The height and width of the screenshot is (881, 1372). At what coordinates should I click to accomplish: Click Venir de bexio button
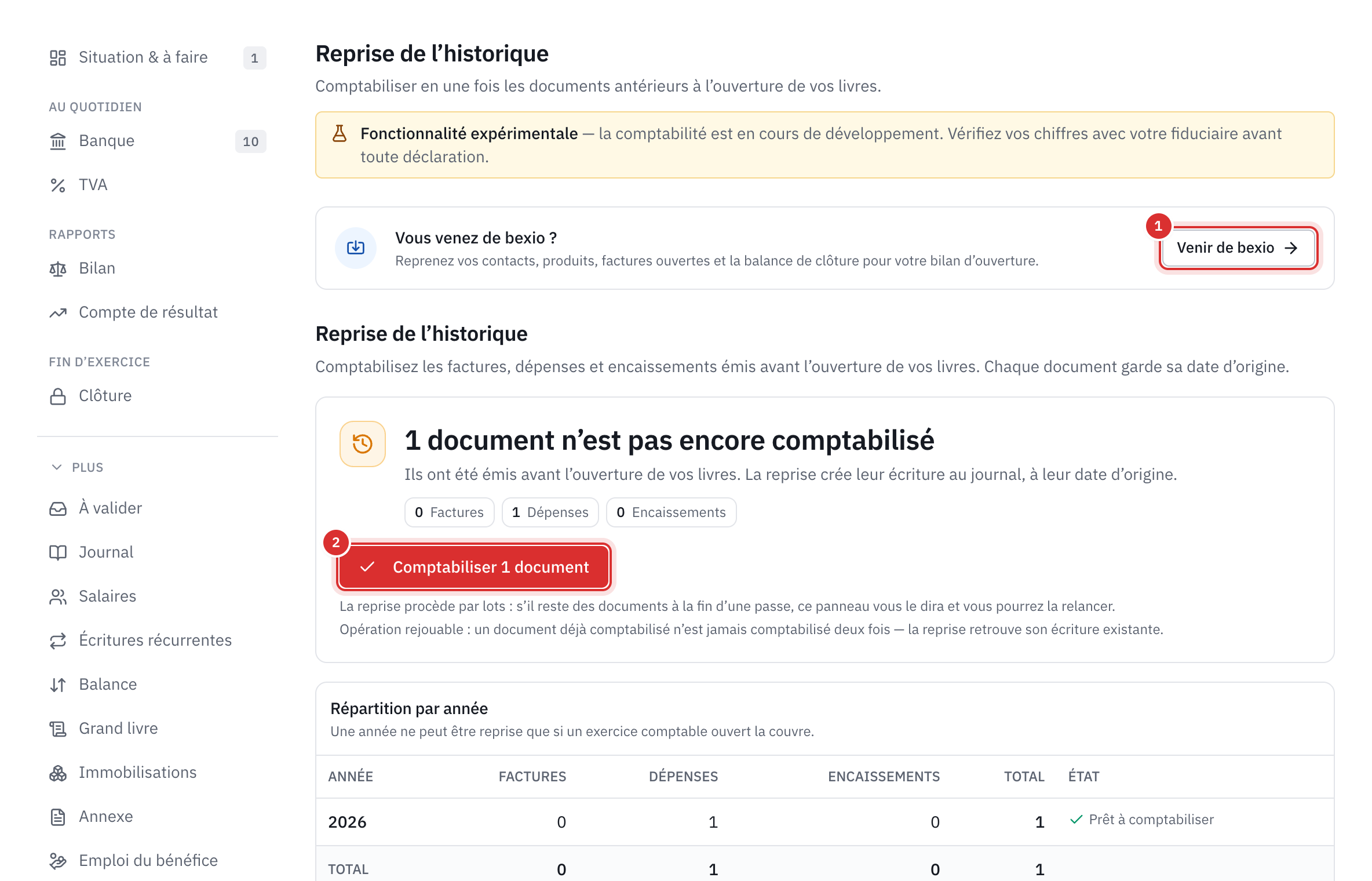1238,248
